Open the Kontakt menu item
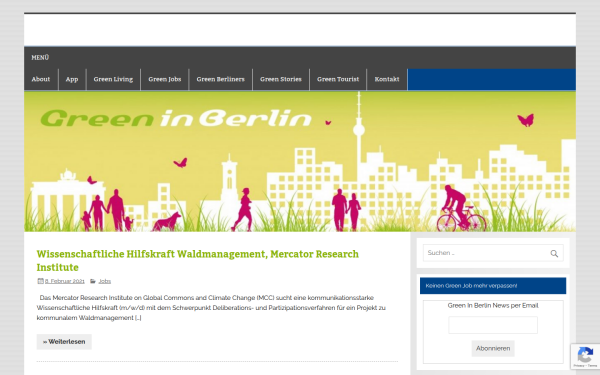The image size is (600, 375). click(x=387, y=79)
